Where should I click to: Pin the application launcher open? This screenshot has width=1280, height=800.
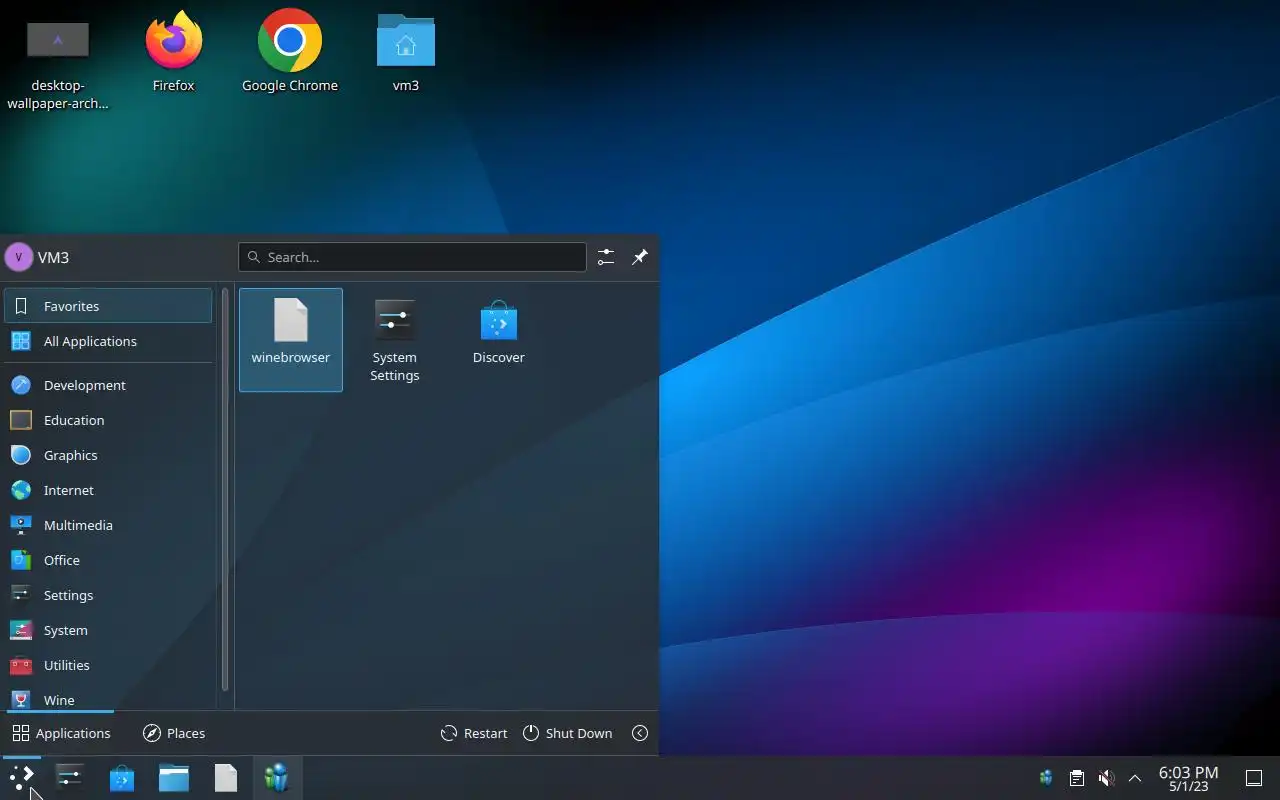pyautogui.click(x=640, y=257)
